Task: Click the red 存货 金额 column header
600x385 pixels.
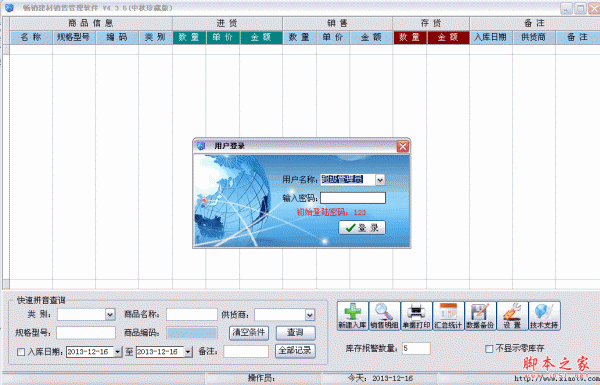Action: point(448,37)
